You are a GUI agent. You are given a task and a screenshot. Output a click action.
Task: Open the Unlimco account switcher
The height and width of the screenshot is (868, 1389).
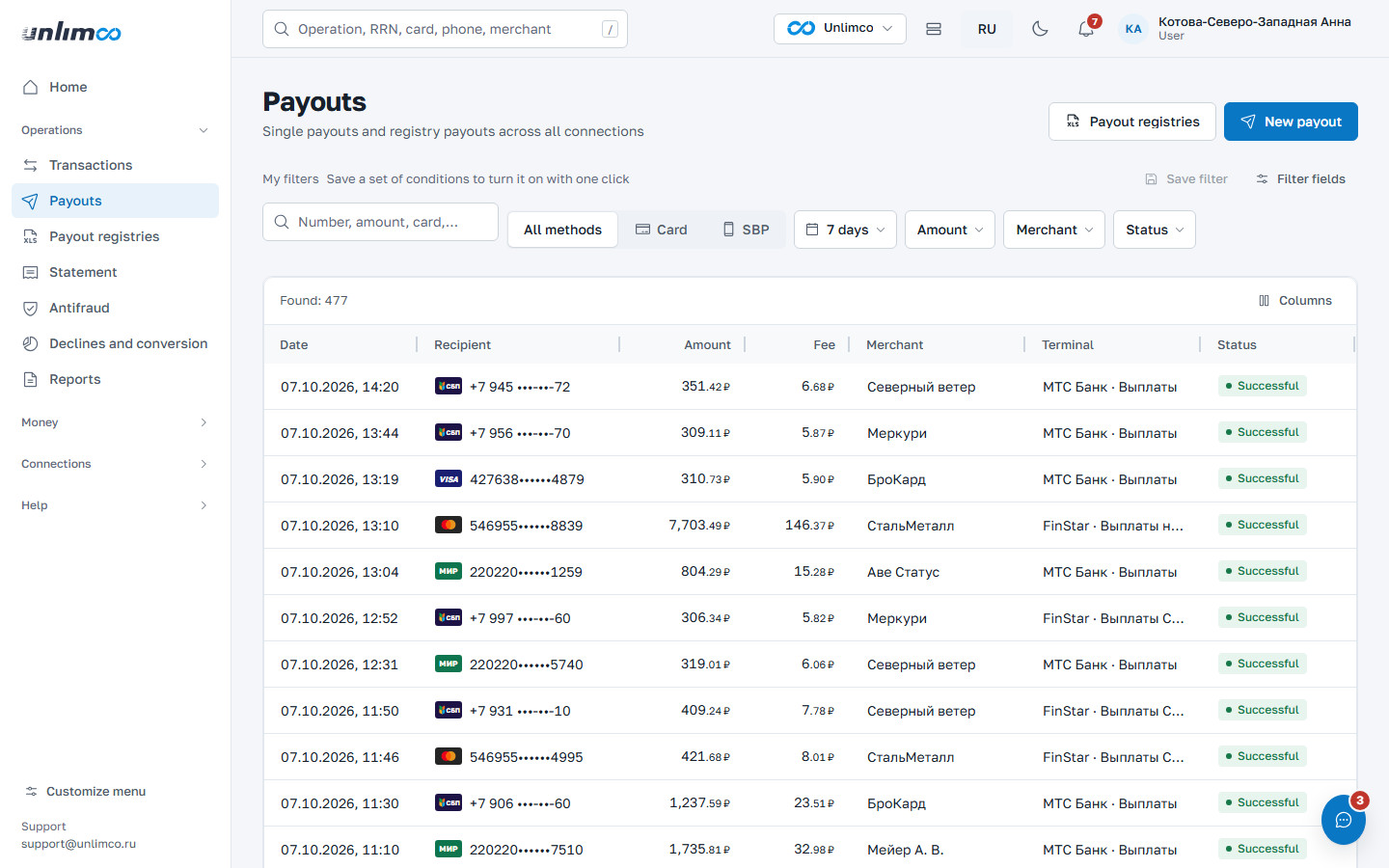coord(839,29)
